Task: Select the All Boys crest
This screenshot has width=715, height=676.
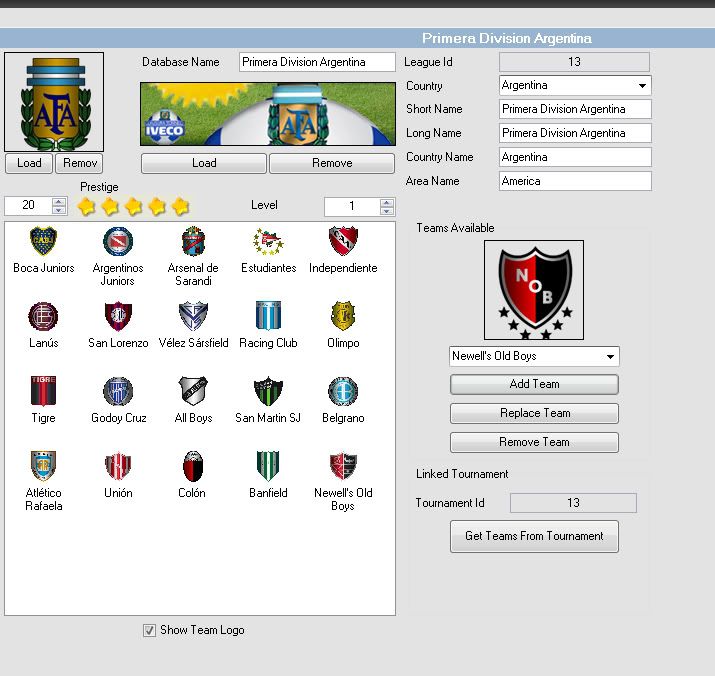Action: click(x=193, y=391)
